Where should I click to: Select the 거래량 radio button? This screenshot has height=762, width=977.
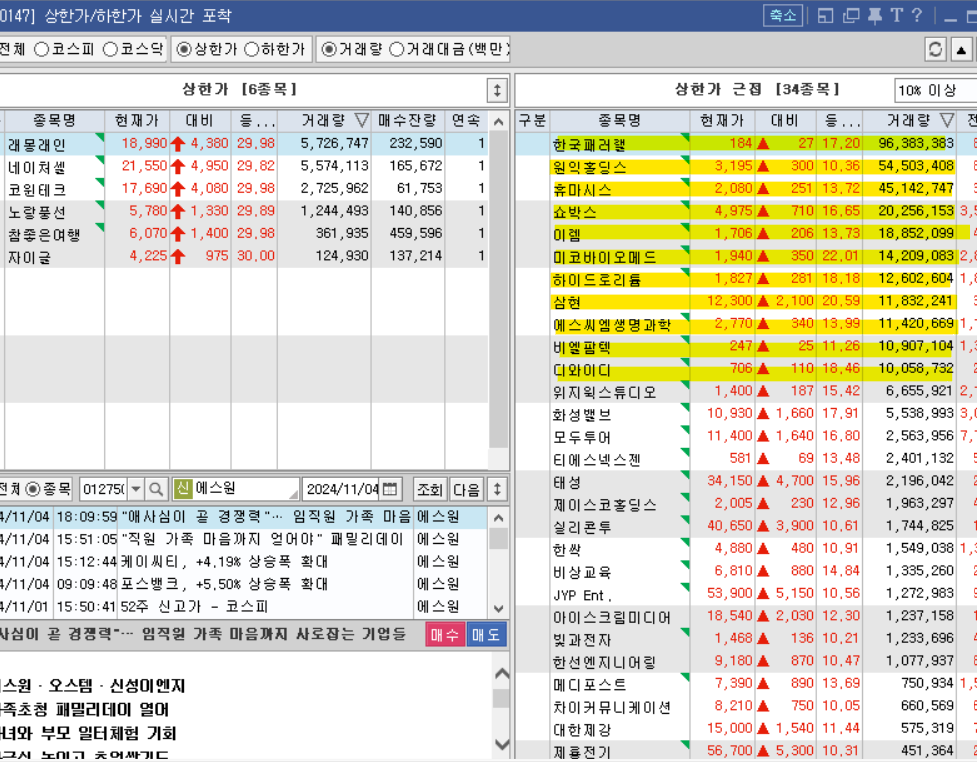(328, 49)
